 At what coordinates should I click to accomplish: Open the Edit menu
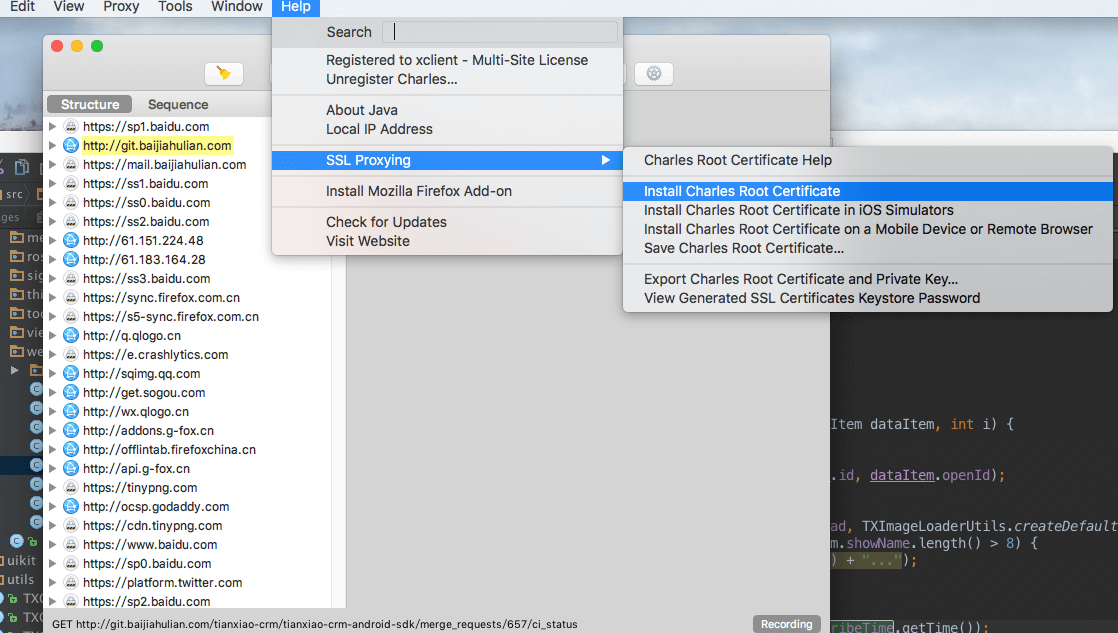click(x=22, y=6)
